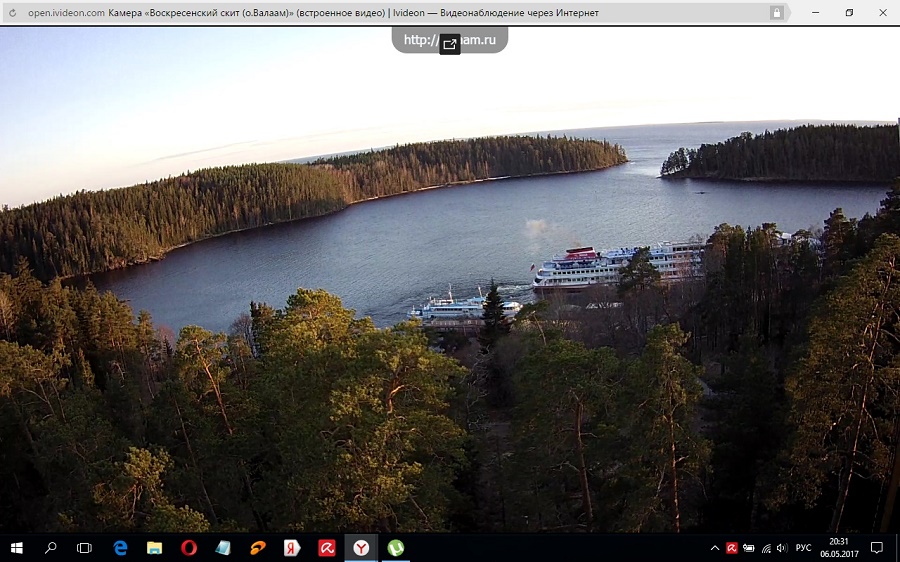Open the Windows Start menu
The image size is (900, 562).
pos(16,548)
